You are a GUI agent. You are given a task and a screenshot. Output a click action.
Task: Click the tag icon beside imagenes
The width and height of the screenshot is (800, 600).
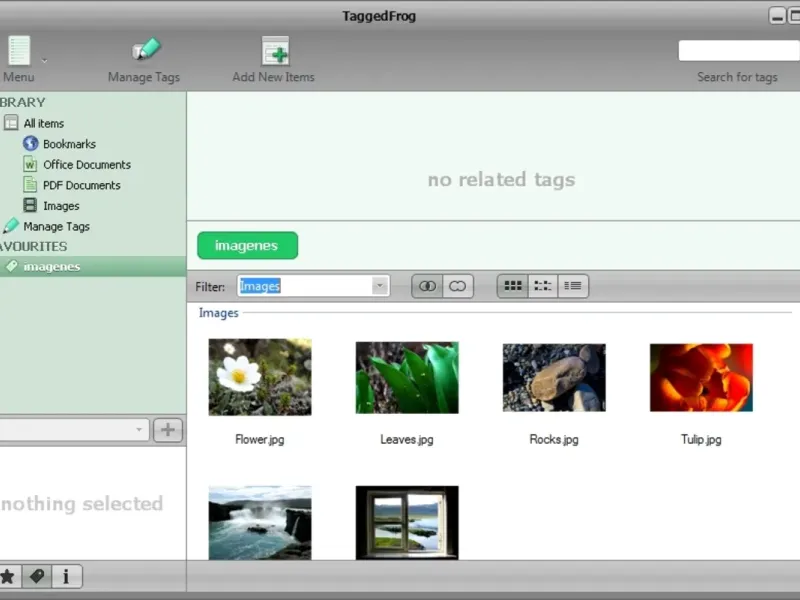coord(11,266)
